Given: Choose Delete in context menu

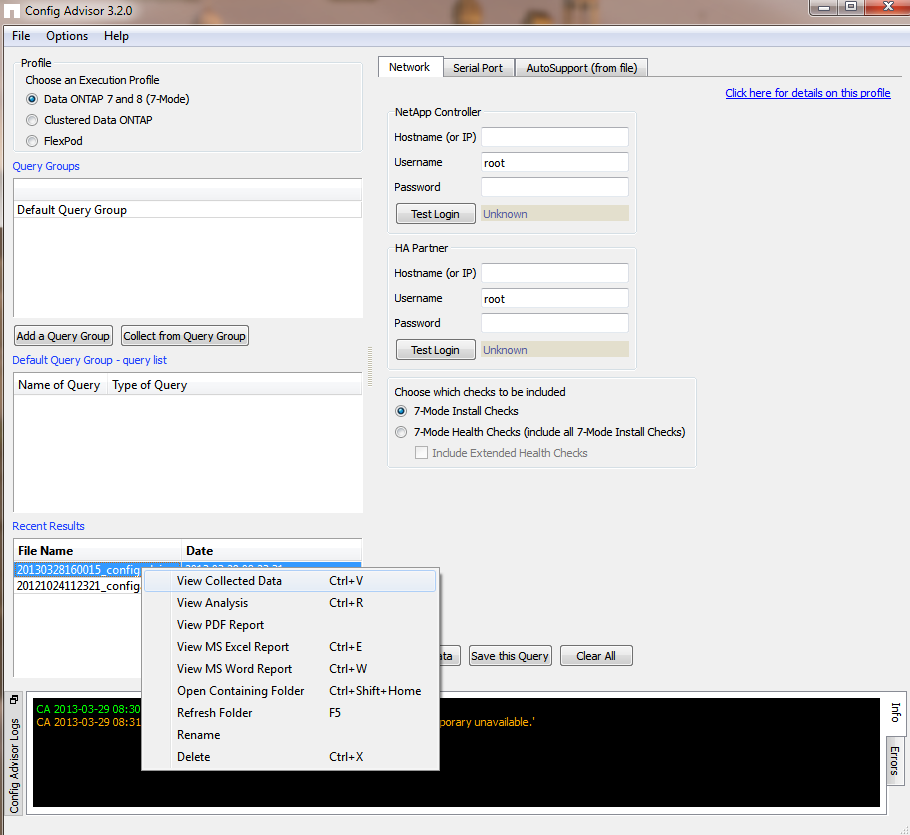Looking at the screenshot, I should coord(290,757).
